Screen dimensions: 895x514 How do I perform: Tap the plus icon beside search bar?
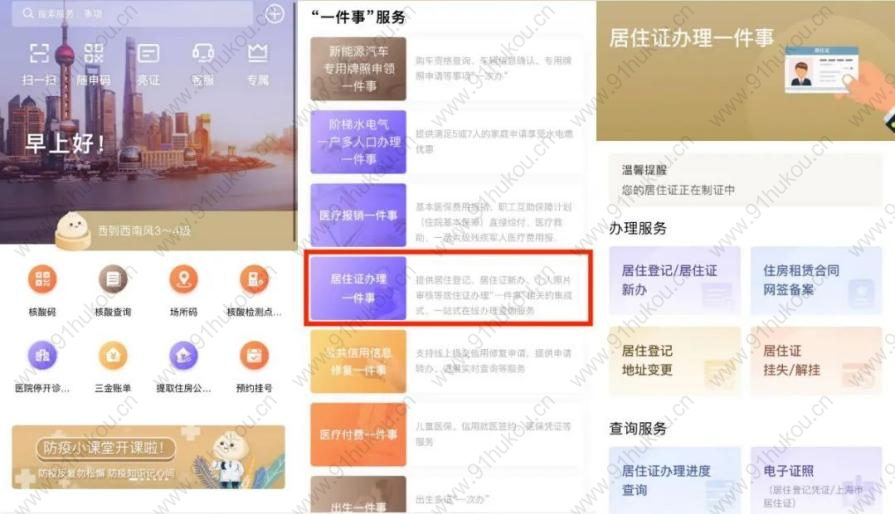[x=275, y=14]
